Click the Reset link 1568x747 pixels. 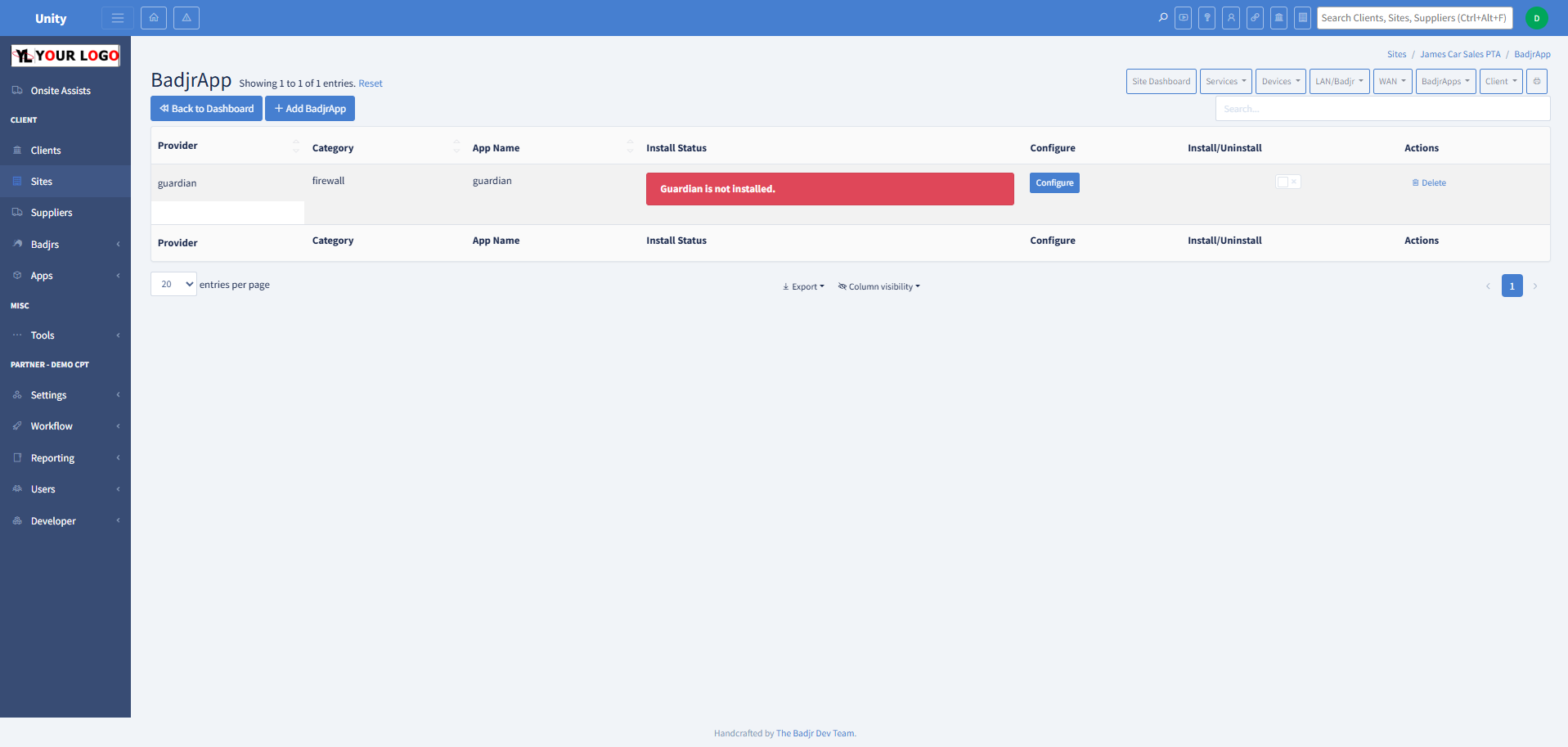coord(371,83)
